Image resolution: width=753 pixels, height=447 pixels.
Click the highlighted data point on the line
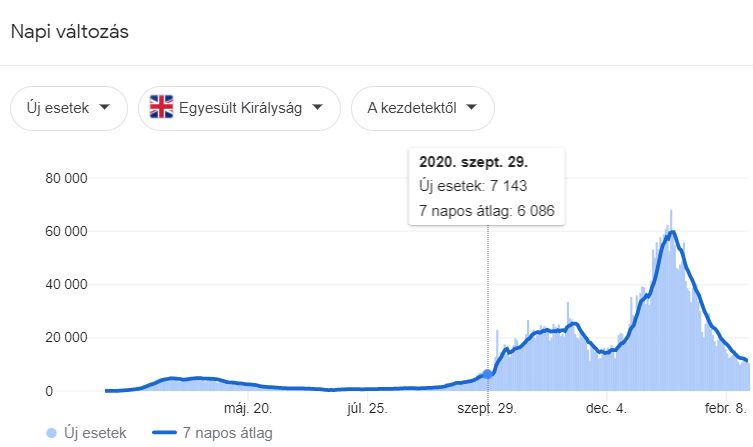coord(488,374)
